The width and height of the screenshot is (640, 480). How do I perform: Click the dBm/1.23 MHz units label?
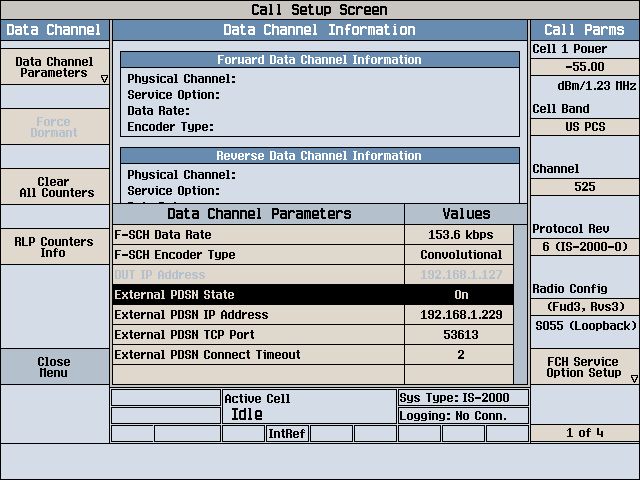(x=597, y=86)
